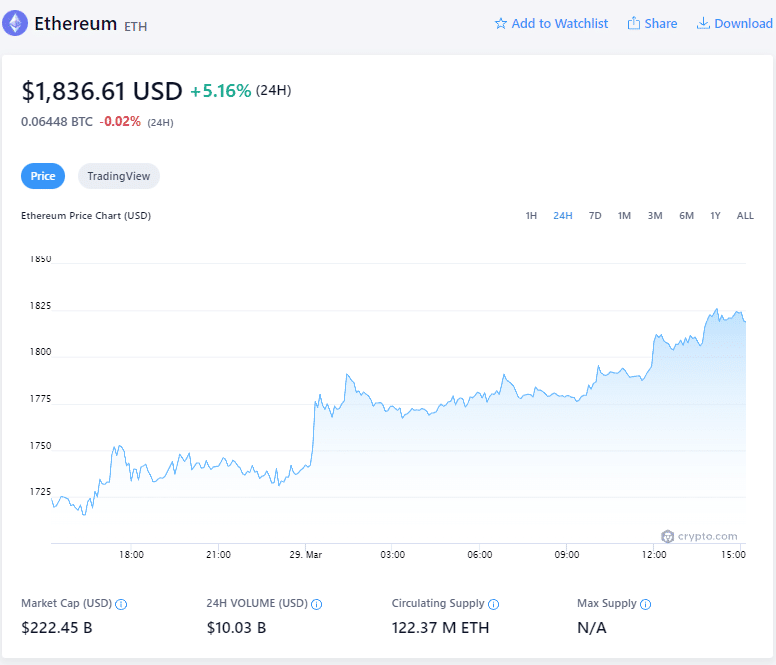Click the 122.37 M ETH supply value
Screen dimensions: 776x665
coord(440,628)
